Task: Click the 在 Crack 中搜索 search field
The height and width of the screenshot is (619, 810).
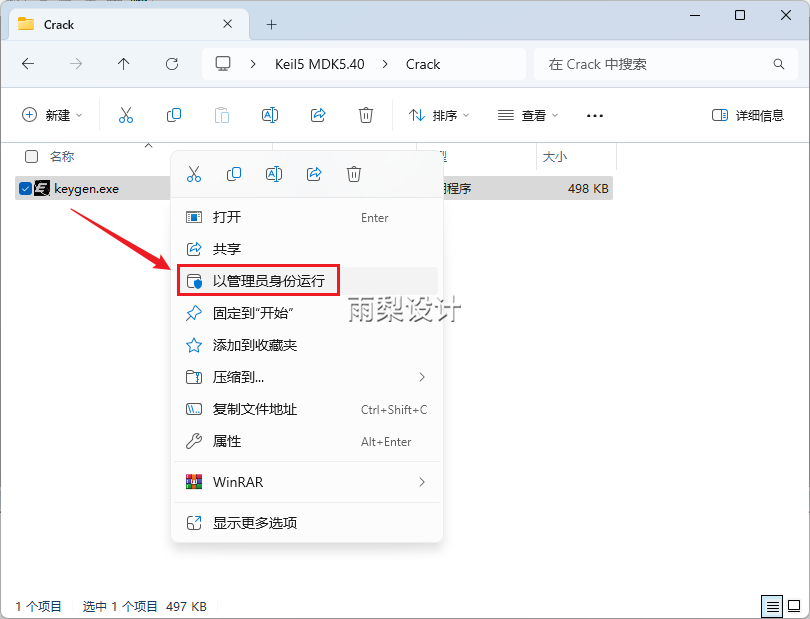Action: [x=666, y=64]
